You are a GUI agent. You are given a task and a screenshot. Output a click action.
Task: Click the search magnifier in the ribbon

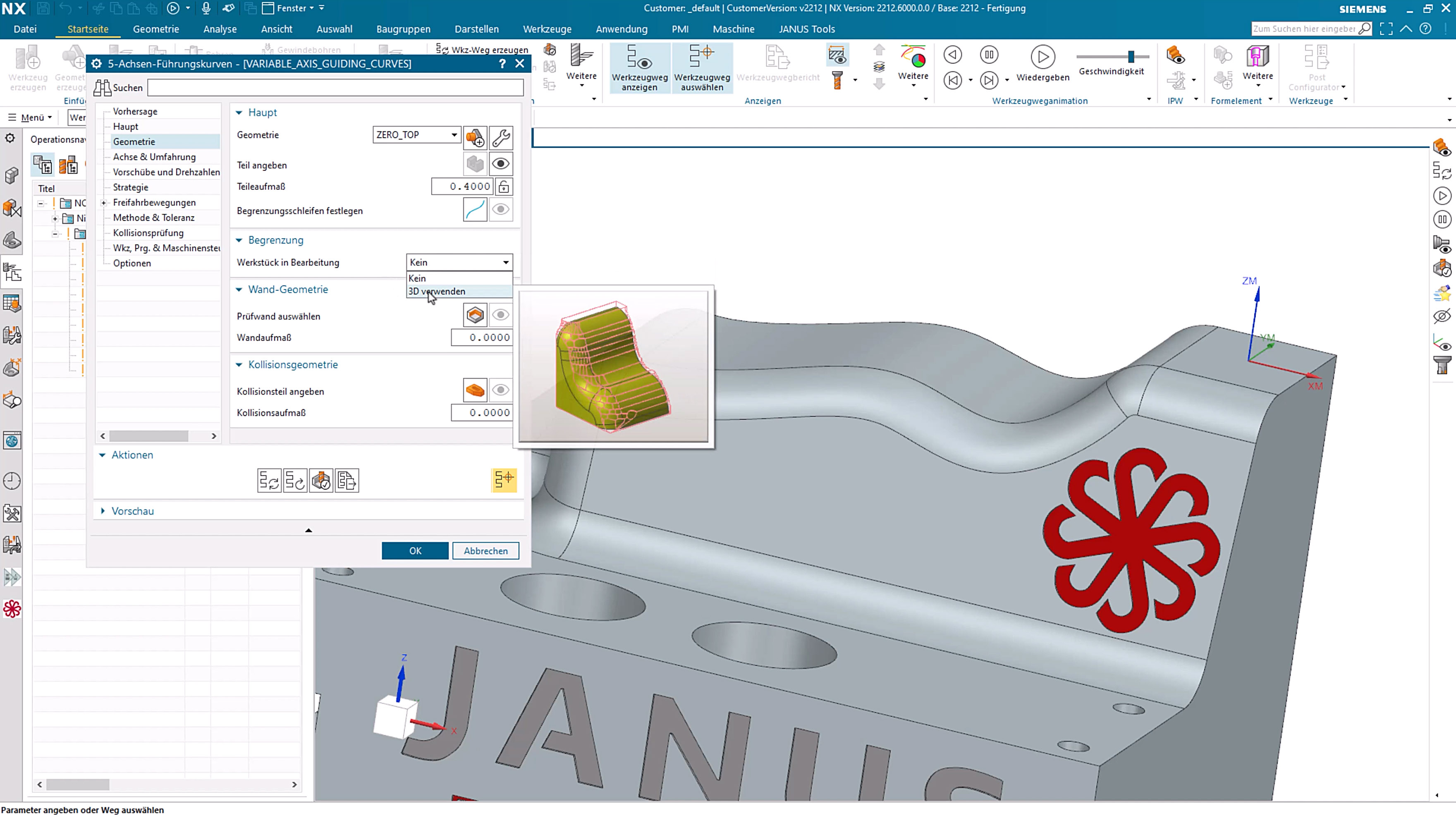[x=1365, y=29]
